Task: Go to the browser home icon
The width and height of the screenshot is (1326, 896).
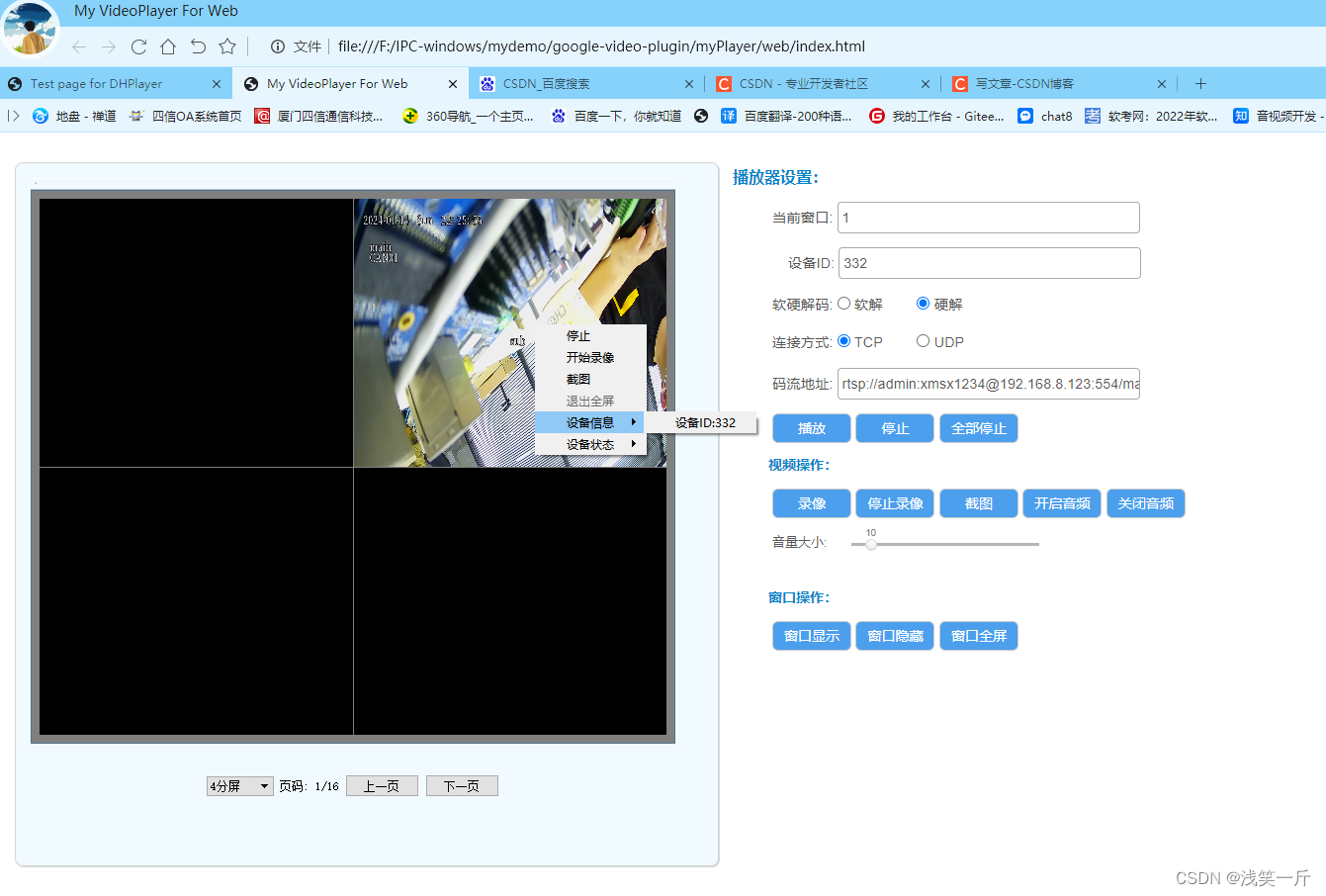Action: tap(168, 46)
